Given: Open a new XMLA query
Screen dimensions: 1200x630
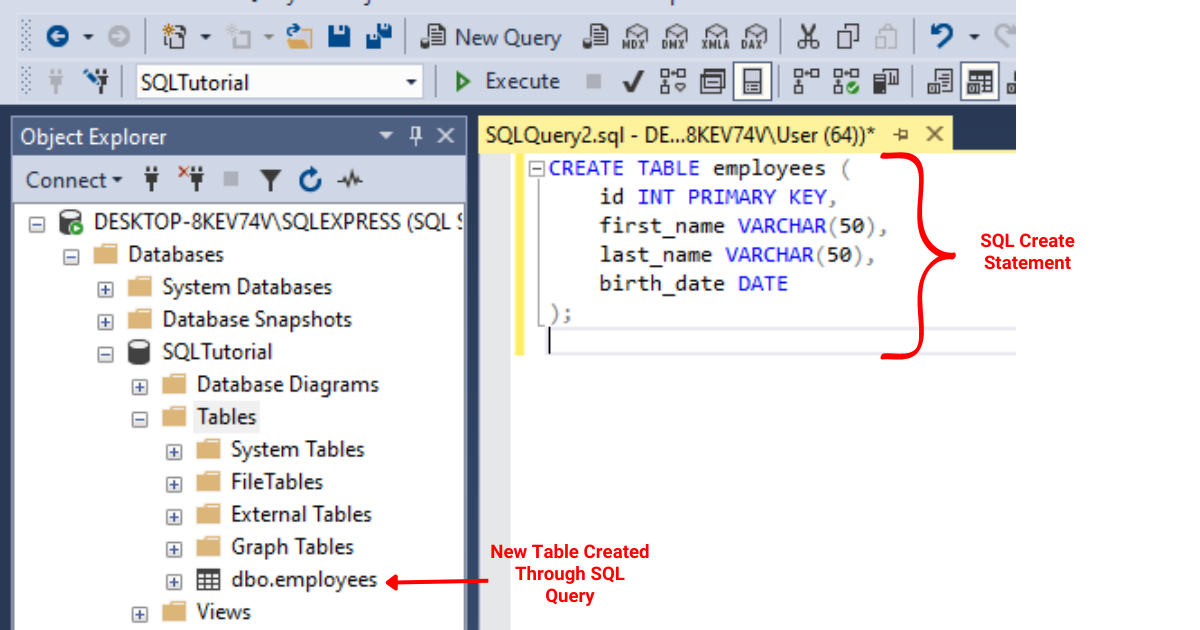Looking at the screenshot, I should 715,38.
